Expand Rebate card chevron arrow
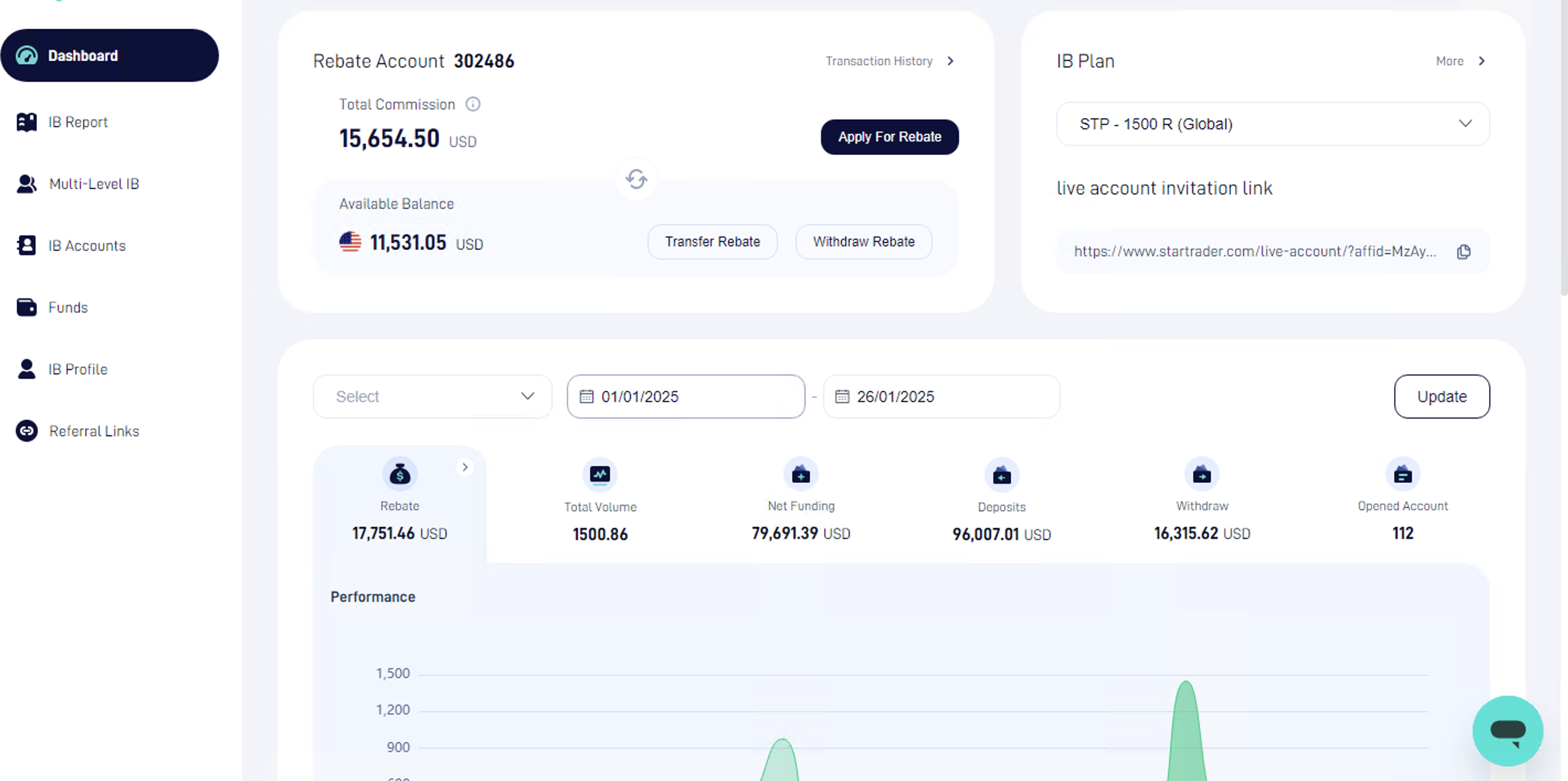 click(x=465, y=467)
